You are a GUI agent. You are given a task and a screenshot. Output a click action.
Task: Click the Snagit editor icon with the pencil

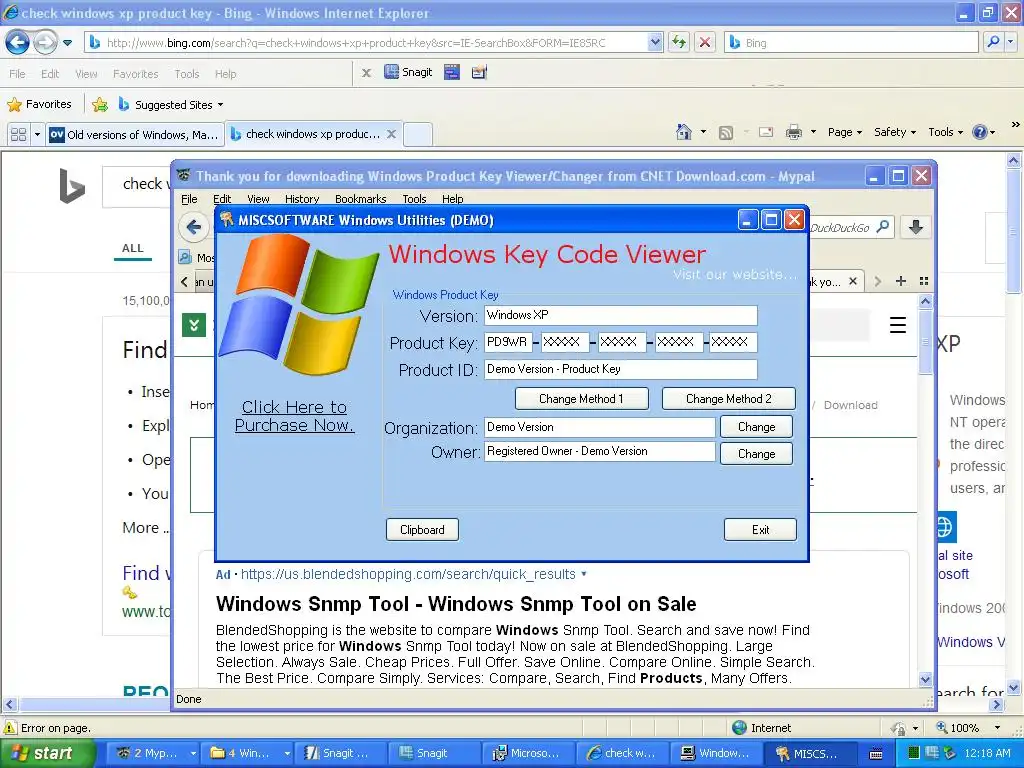click(479, 72)
